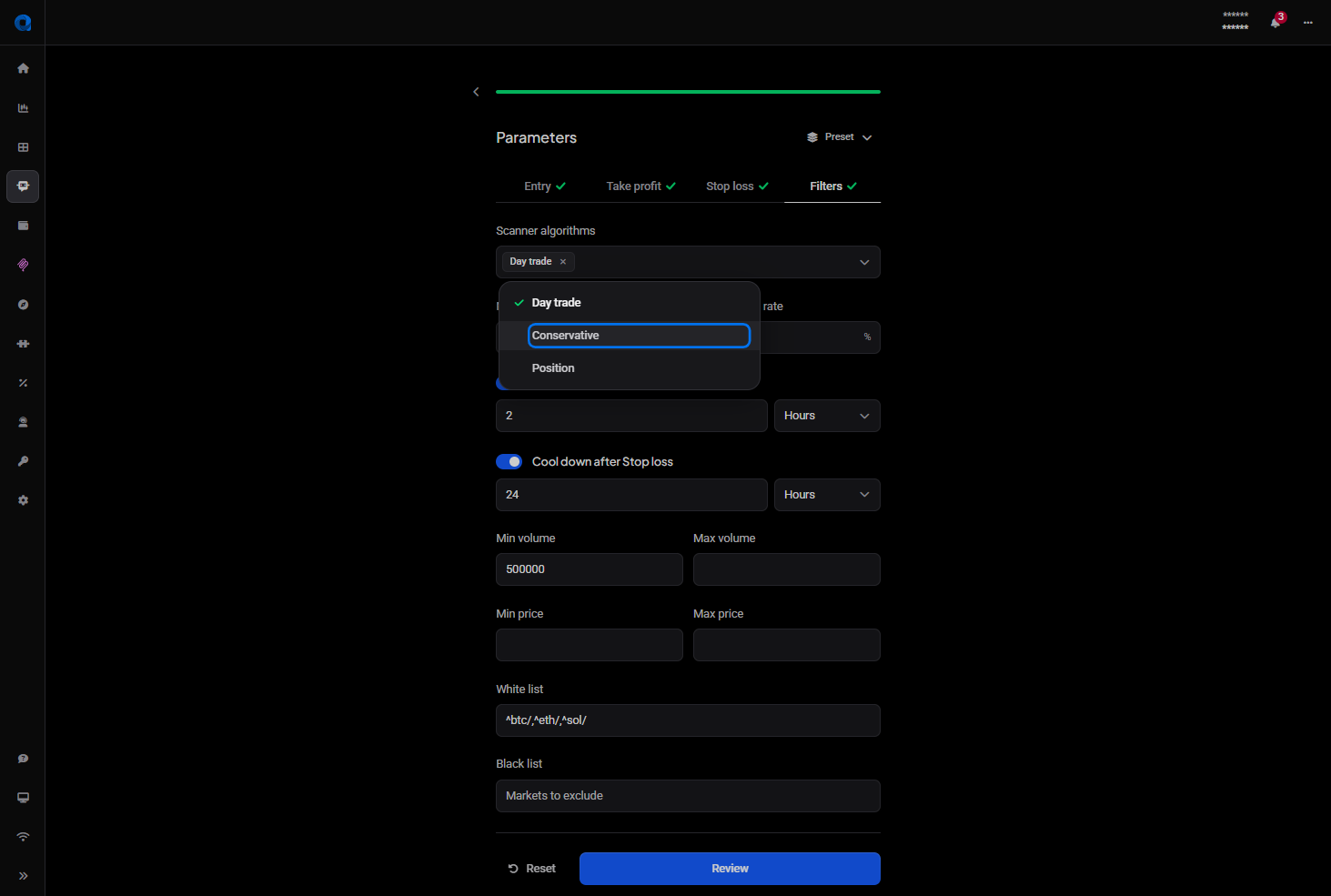Collapse the Scanner algorithms dropdown chevron
The width and height of the screenshot is (1331, 896).
[x=864, y=262]
